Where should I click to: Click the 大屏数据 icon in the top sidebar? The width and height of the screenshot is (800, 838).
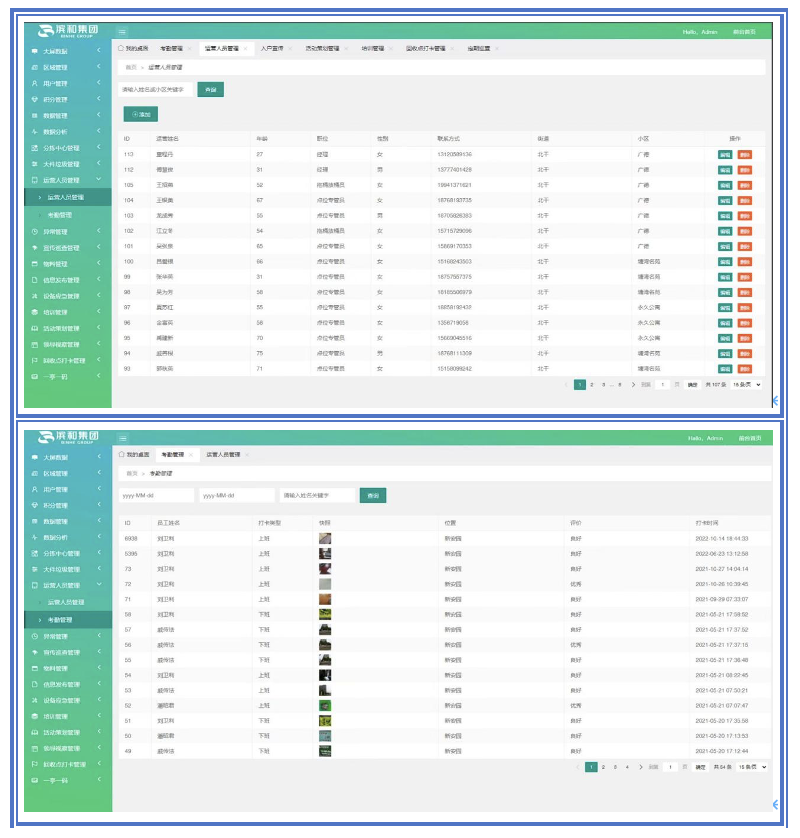tap(35, 51)
